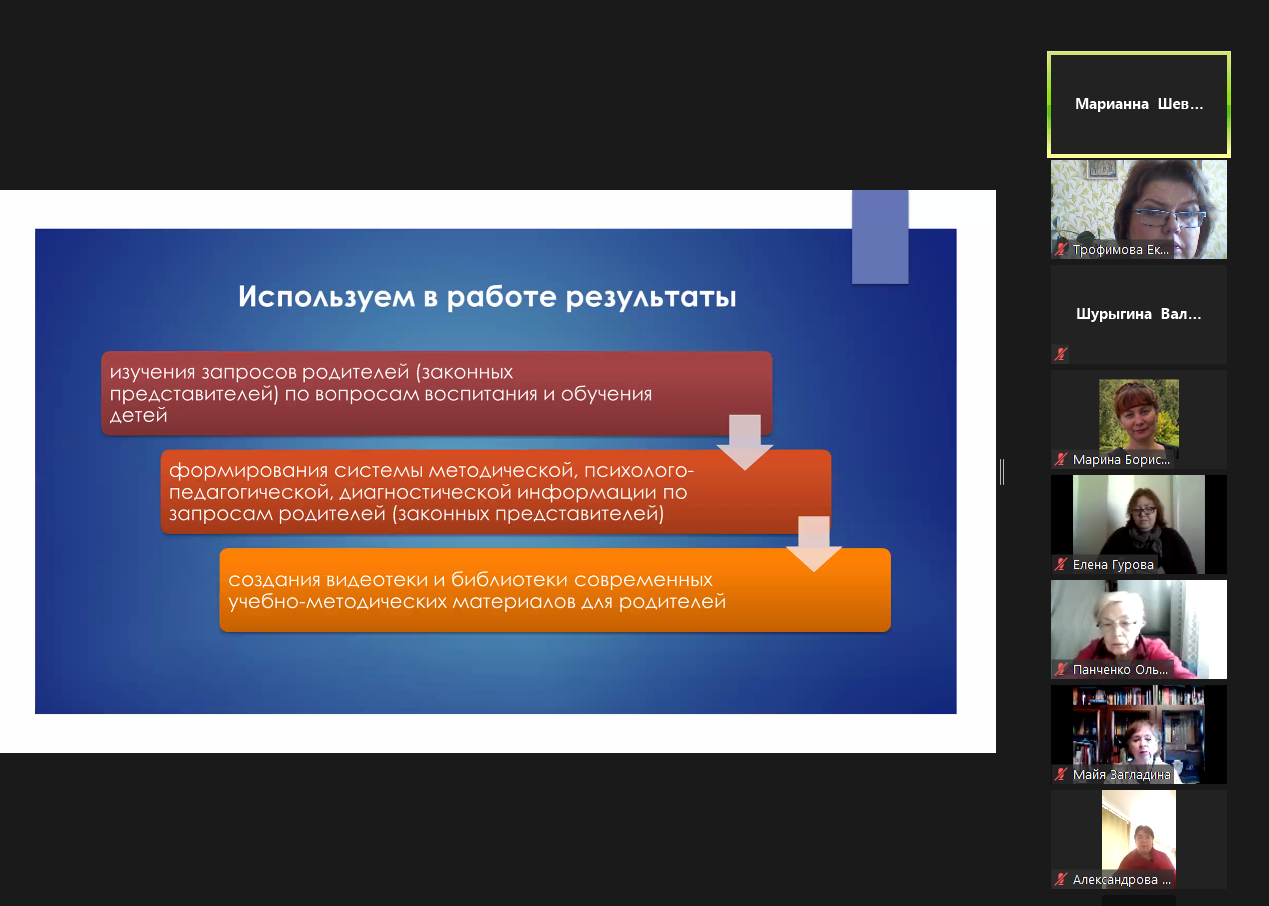
Task: Select Шурыгина Вал participant tile
Action: (x=1138, y=314)
